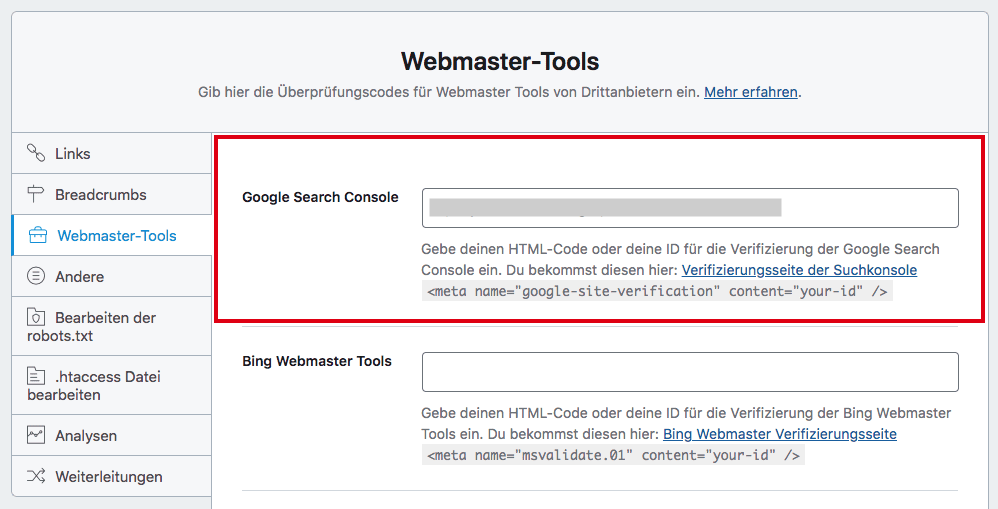The width and height of the screenshot is (998, 509).
Task: Click the Bing Webmaster Tools label
Action: click(x=317, y=361)
